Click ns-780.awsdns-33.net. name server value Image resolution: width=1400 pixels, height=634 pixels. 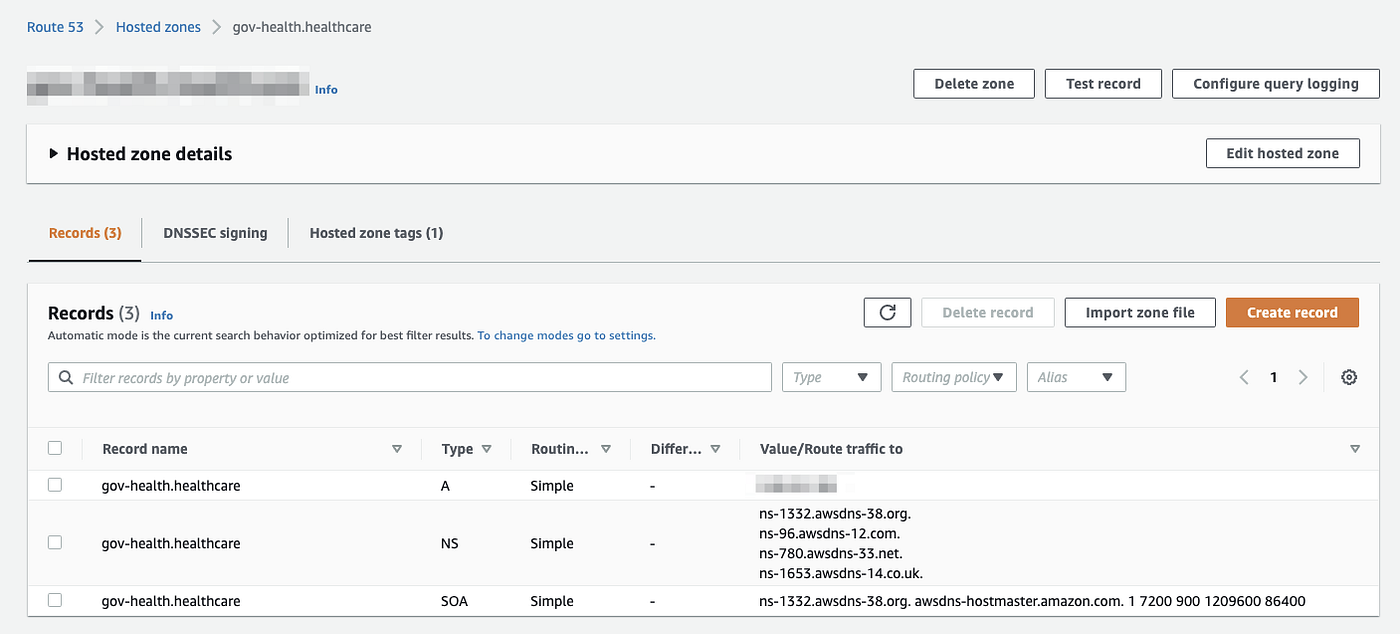tap(831, 553)
